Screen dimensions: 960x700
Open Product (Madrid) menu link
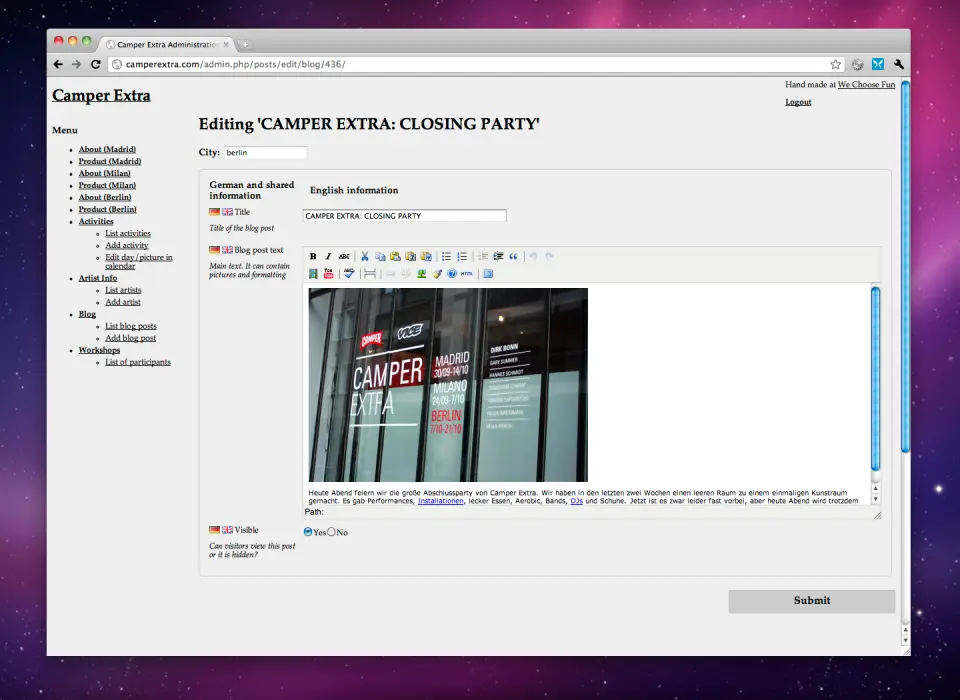[x=110, y=161]
